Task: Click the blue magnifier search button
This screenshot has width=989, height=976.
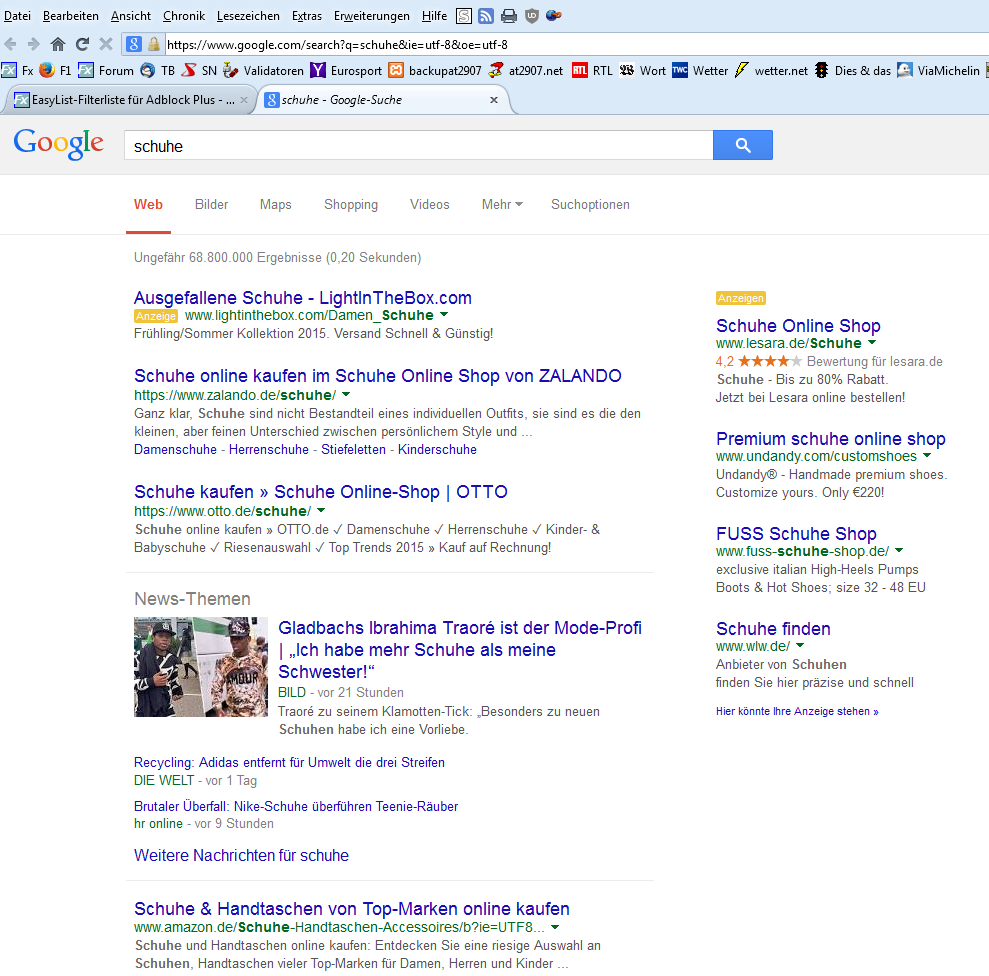Action: pos(742,145)
